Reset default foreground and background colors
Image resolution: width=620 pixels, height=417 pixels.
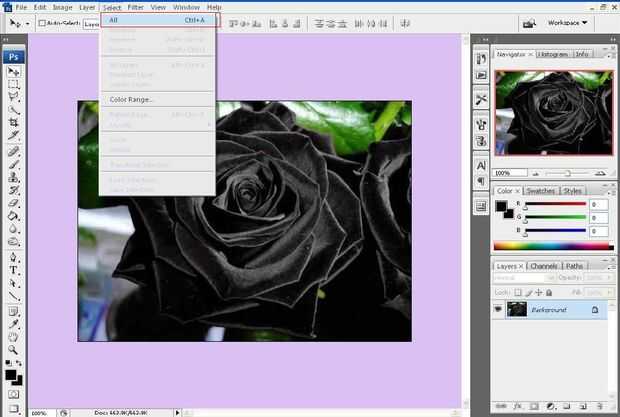coord(8,362)
